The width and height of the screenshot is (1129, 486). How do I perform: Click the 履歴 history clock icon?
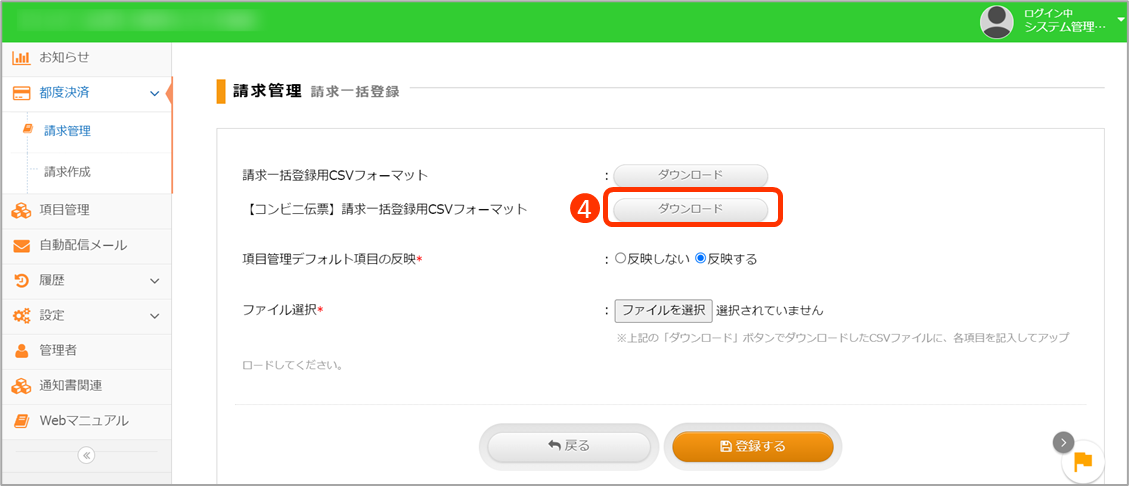tap(21, 281)
